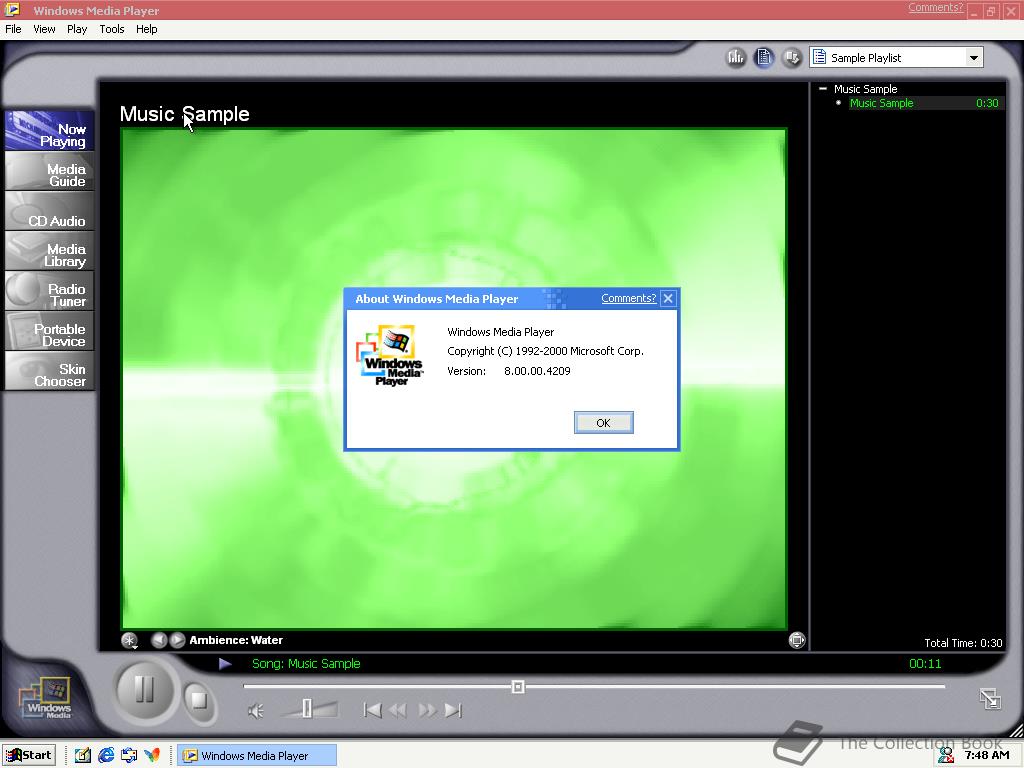The height and width of the screenshot is (768, 1024).
Task: Skip to previous track button
Action: point(372,710)
